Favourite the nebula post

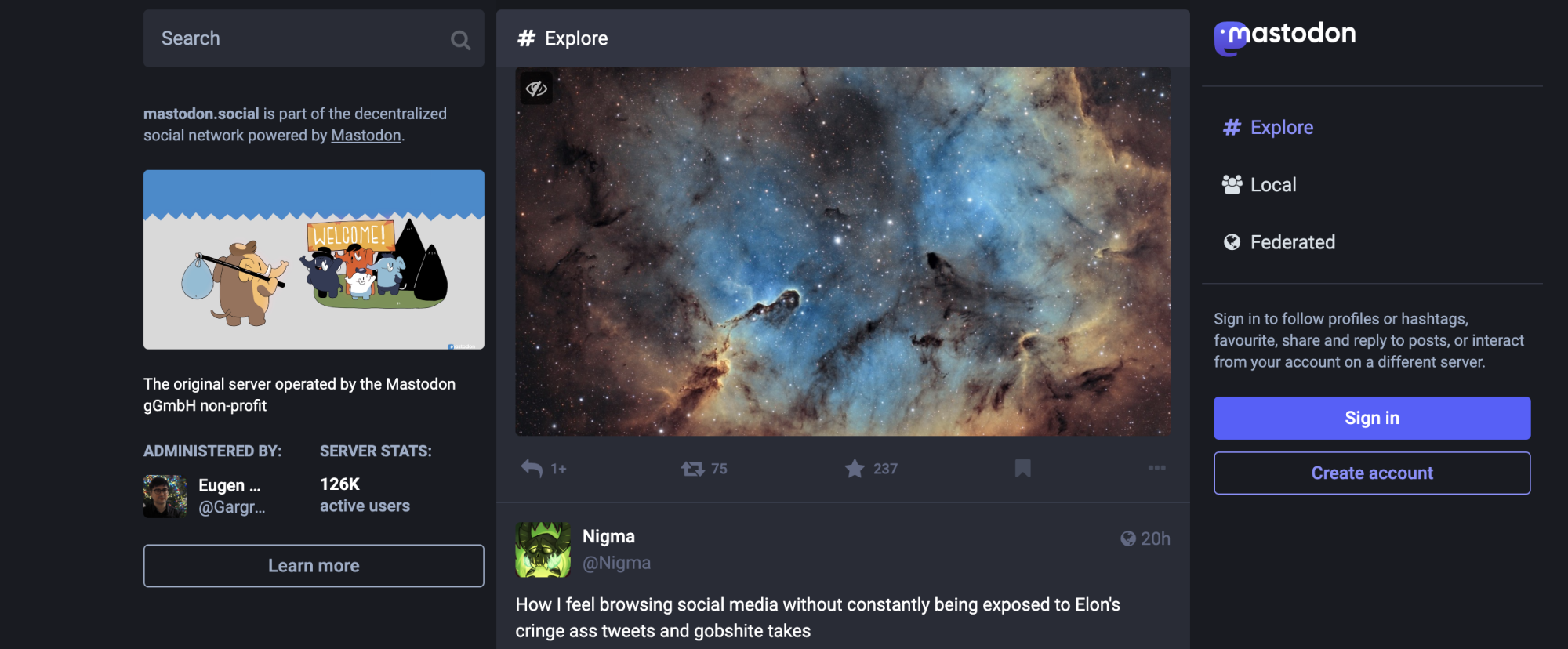pos(855,469)
